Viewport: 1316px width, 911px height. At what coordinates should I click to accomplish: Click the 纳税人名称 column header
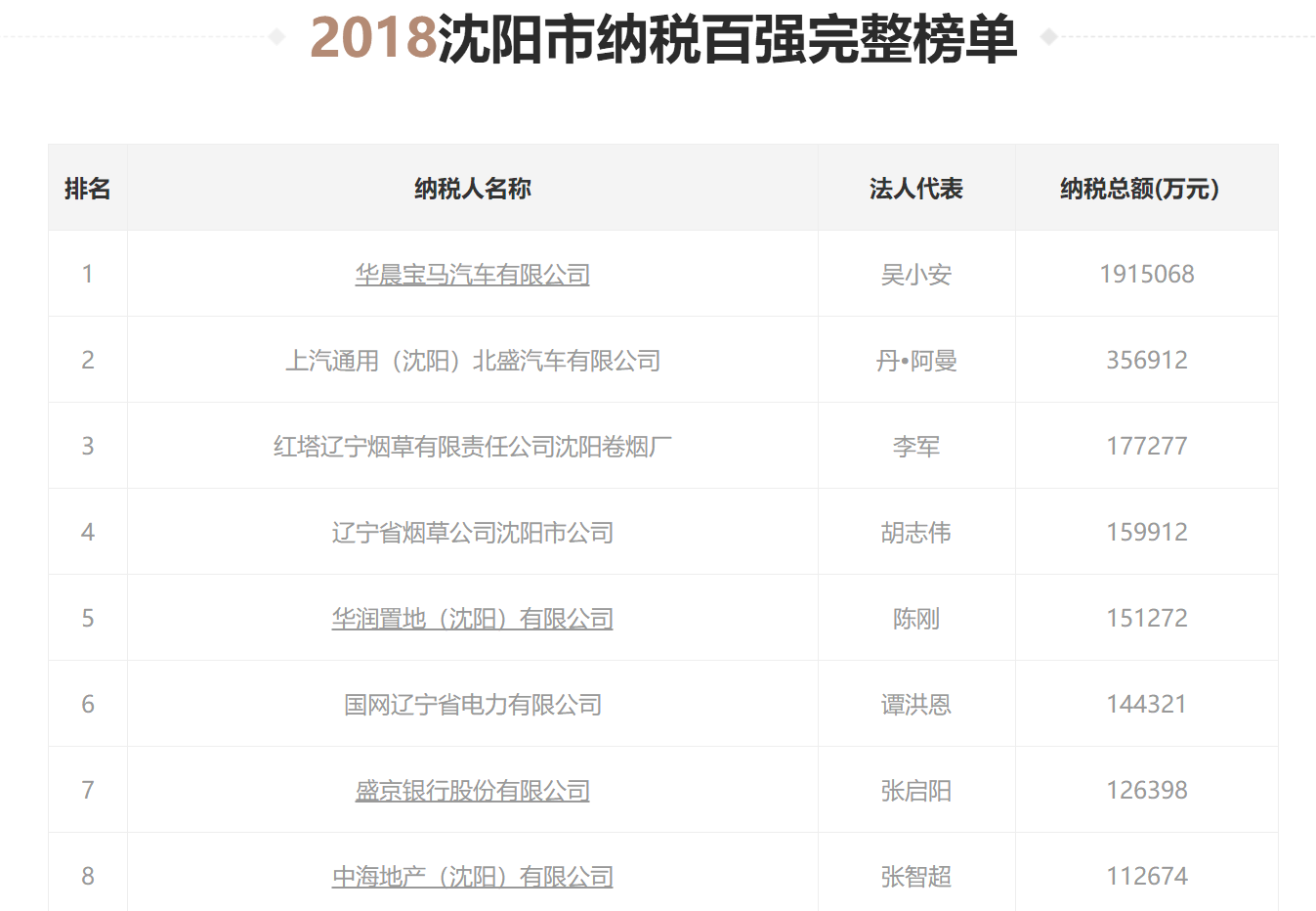[473, 189]
